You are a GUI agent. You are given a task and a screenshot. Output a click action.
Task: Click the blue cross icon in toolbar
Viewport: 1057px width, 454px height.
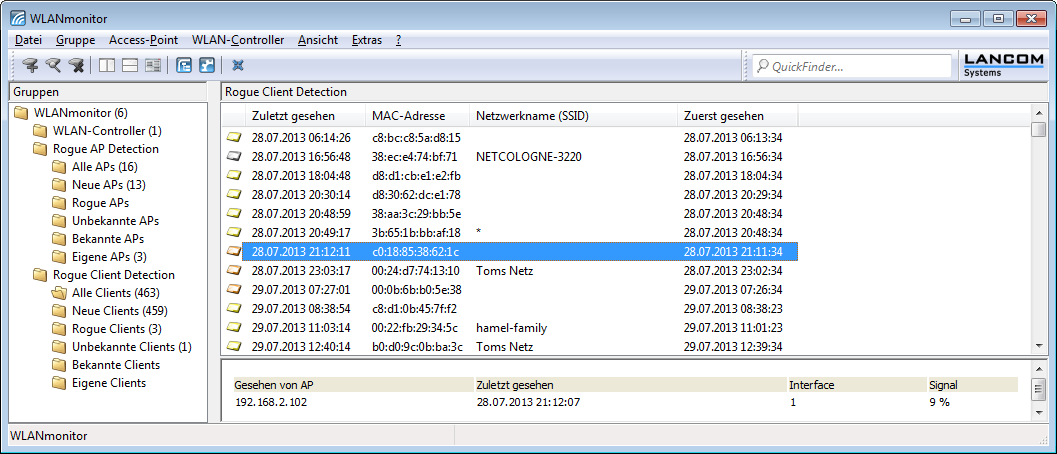click(x=238, y=66)
